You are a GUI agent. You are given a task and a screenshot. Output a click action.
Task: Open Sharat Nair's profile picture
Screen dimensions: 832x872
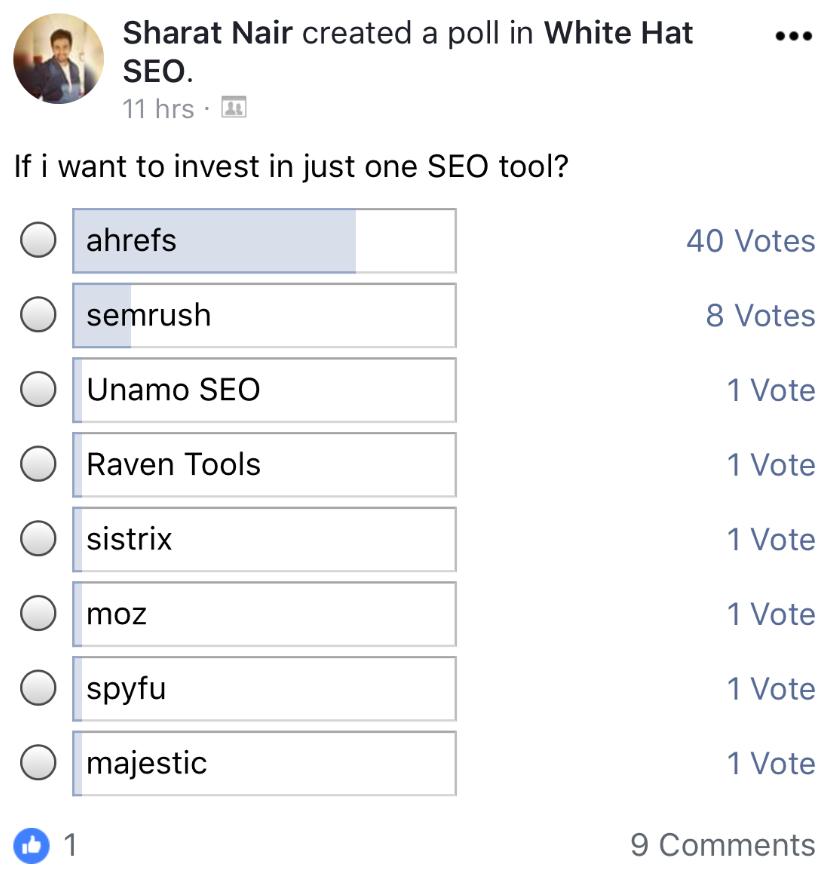click(58, 59)
